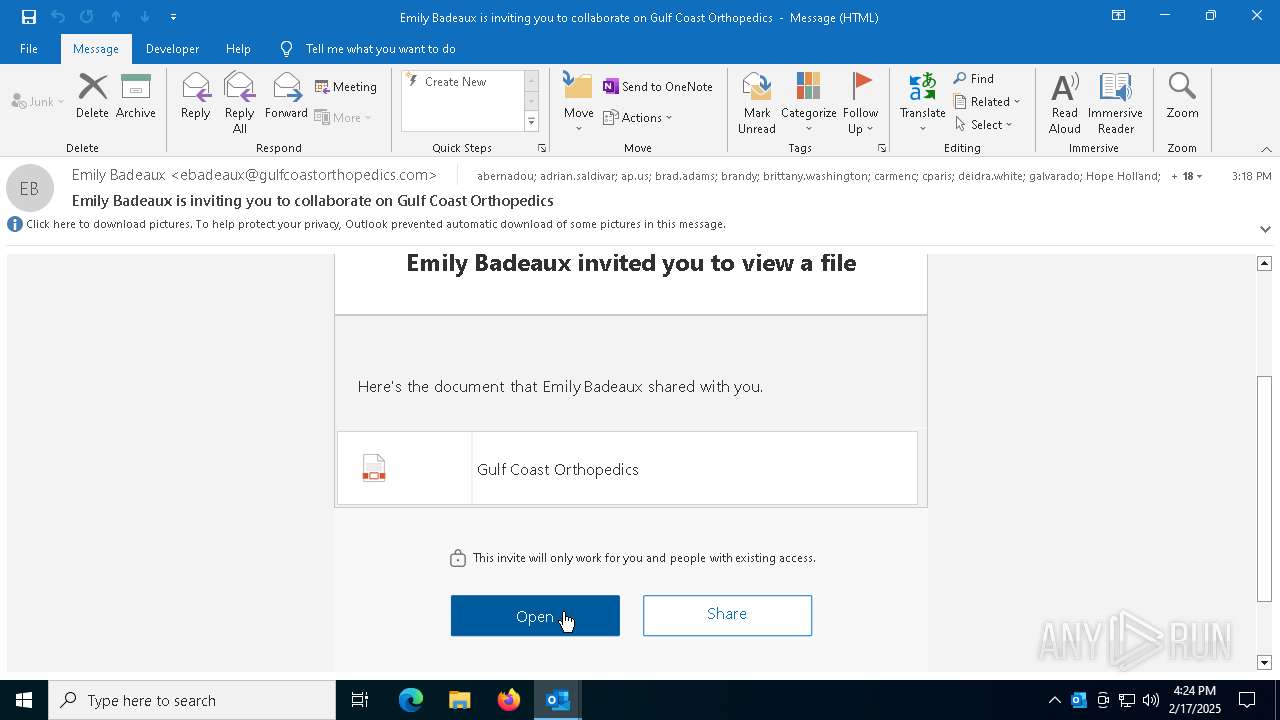1280x720 pixels.
Task: Expand the message header chevron
Action: 1265,229
